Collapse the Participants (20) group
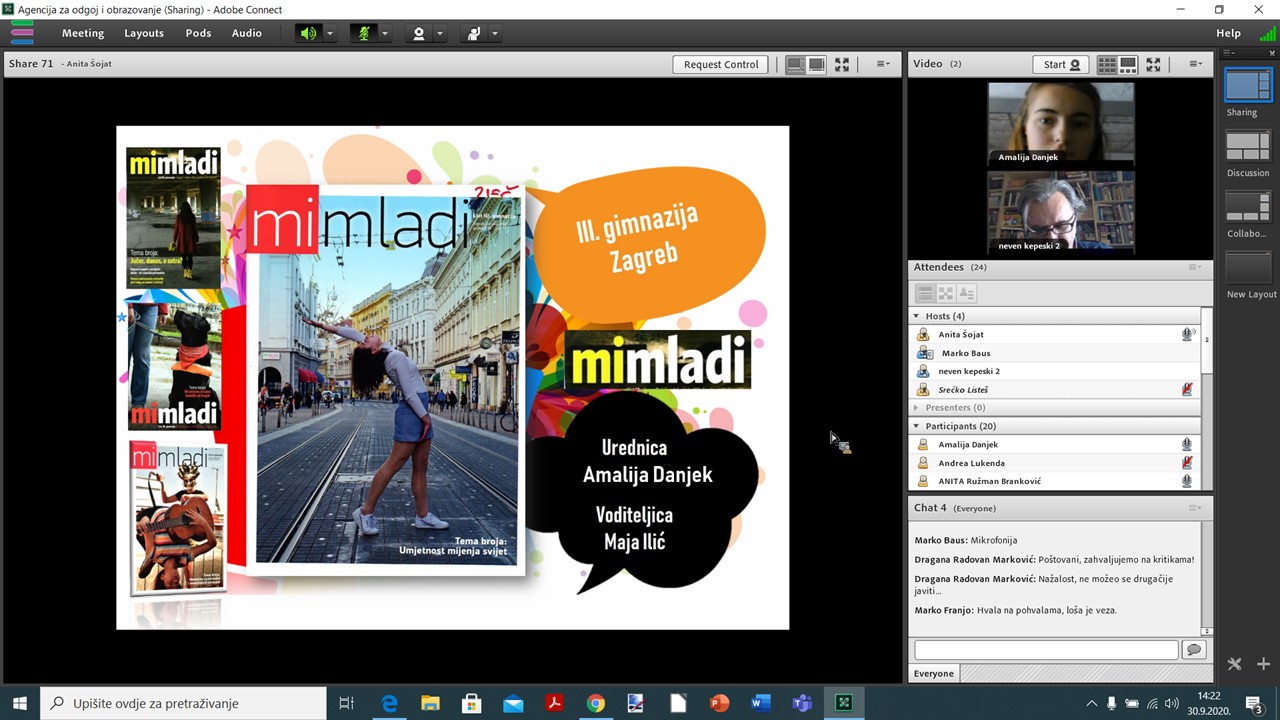Image resolution: width=1280 pixels, height=720 pixels. 916,426
